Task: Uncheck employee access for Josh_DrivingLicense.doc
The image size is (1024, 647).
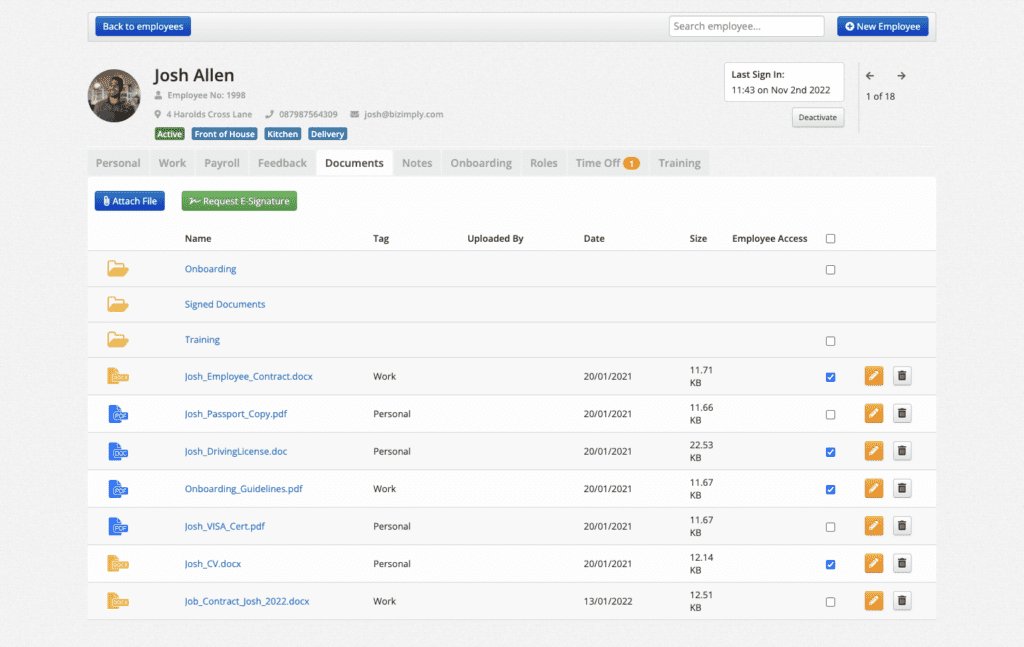Action: (830, 452)
